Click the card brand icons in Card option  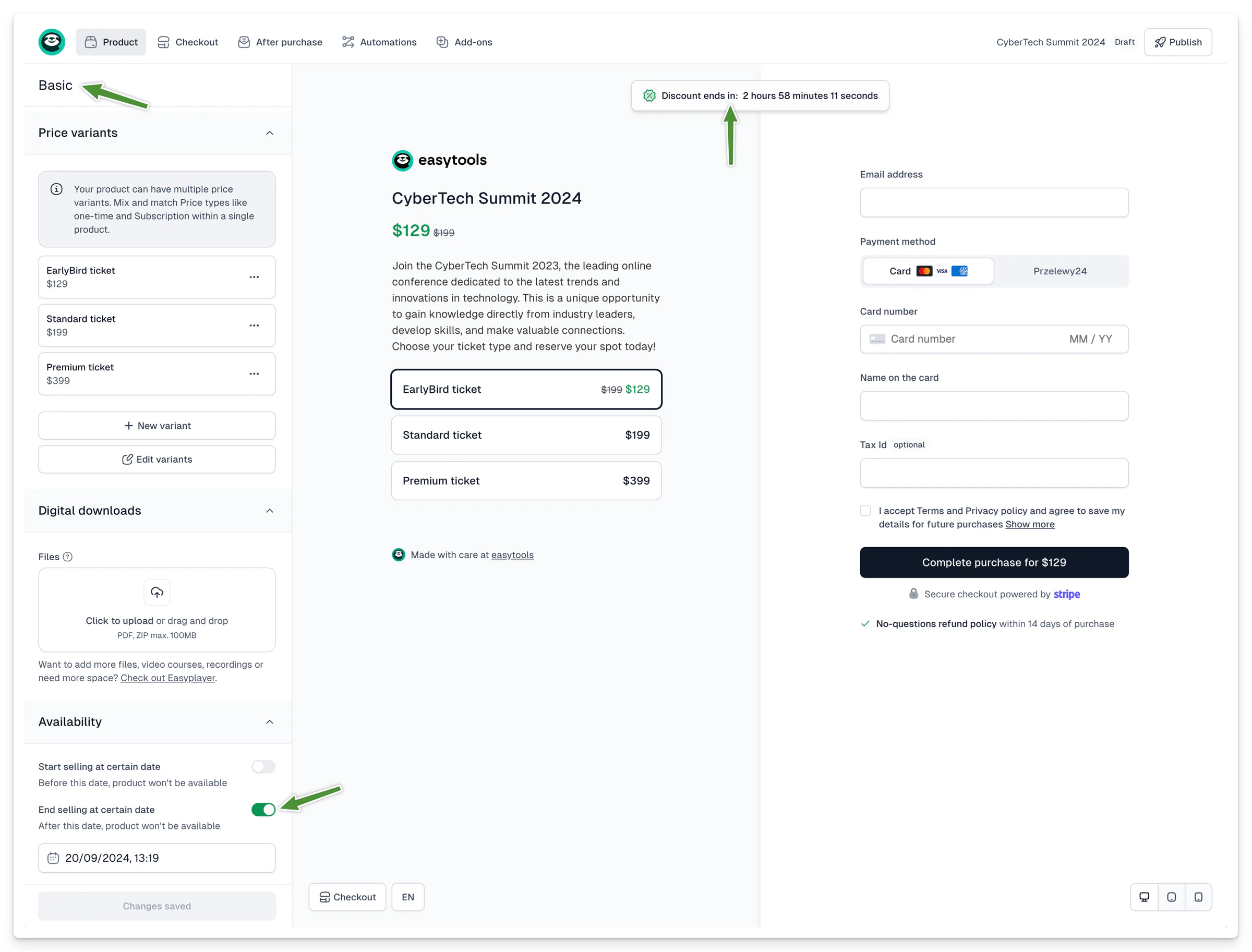[x=942, y=271]
